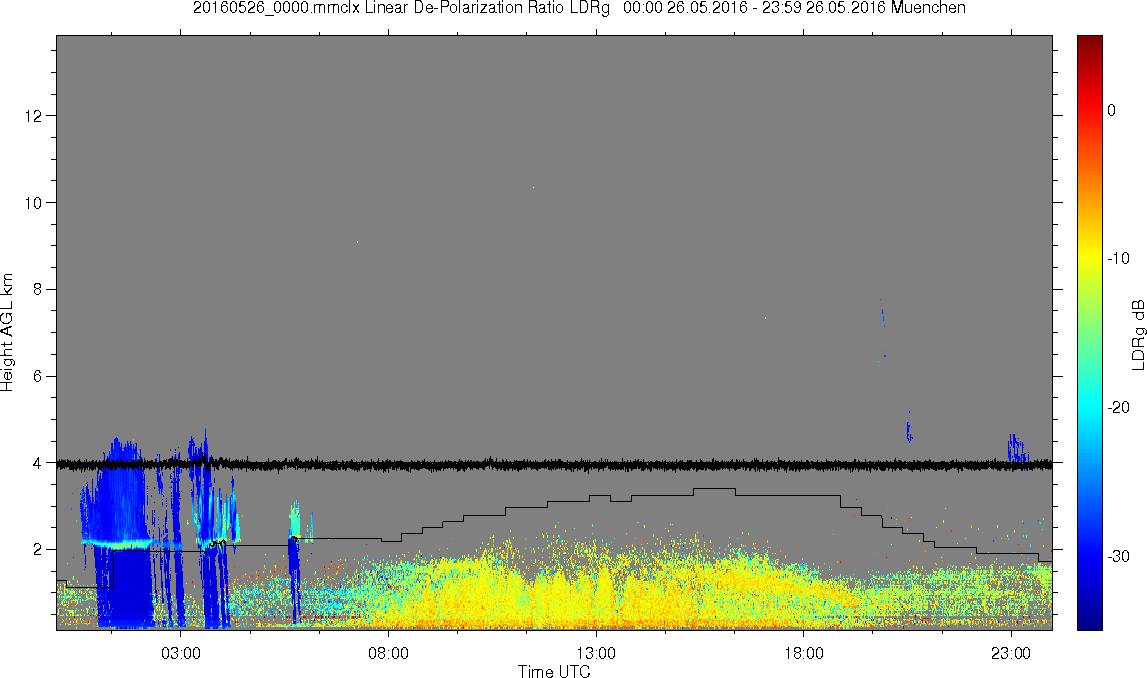Click the 18:00 time tick label
This screenshot has height=678, width=1147.
pyautogui.click(x=804, y=653)
